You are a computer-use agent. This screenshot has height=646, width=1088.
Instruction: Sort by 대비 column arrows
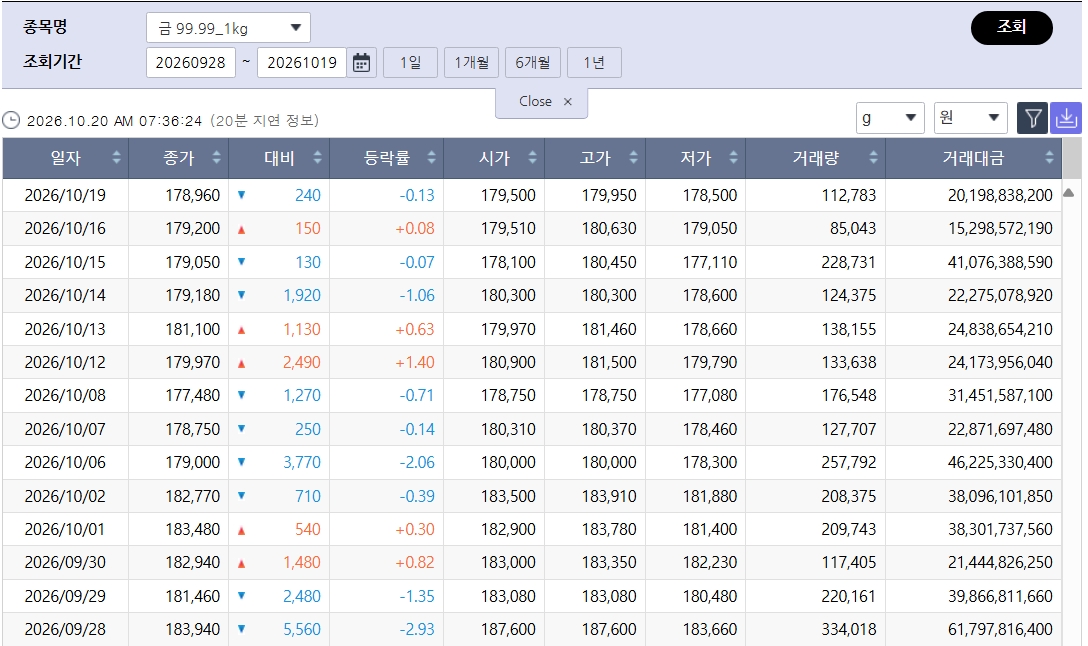[317, 158]
